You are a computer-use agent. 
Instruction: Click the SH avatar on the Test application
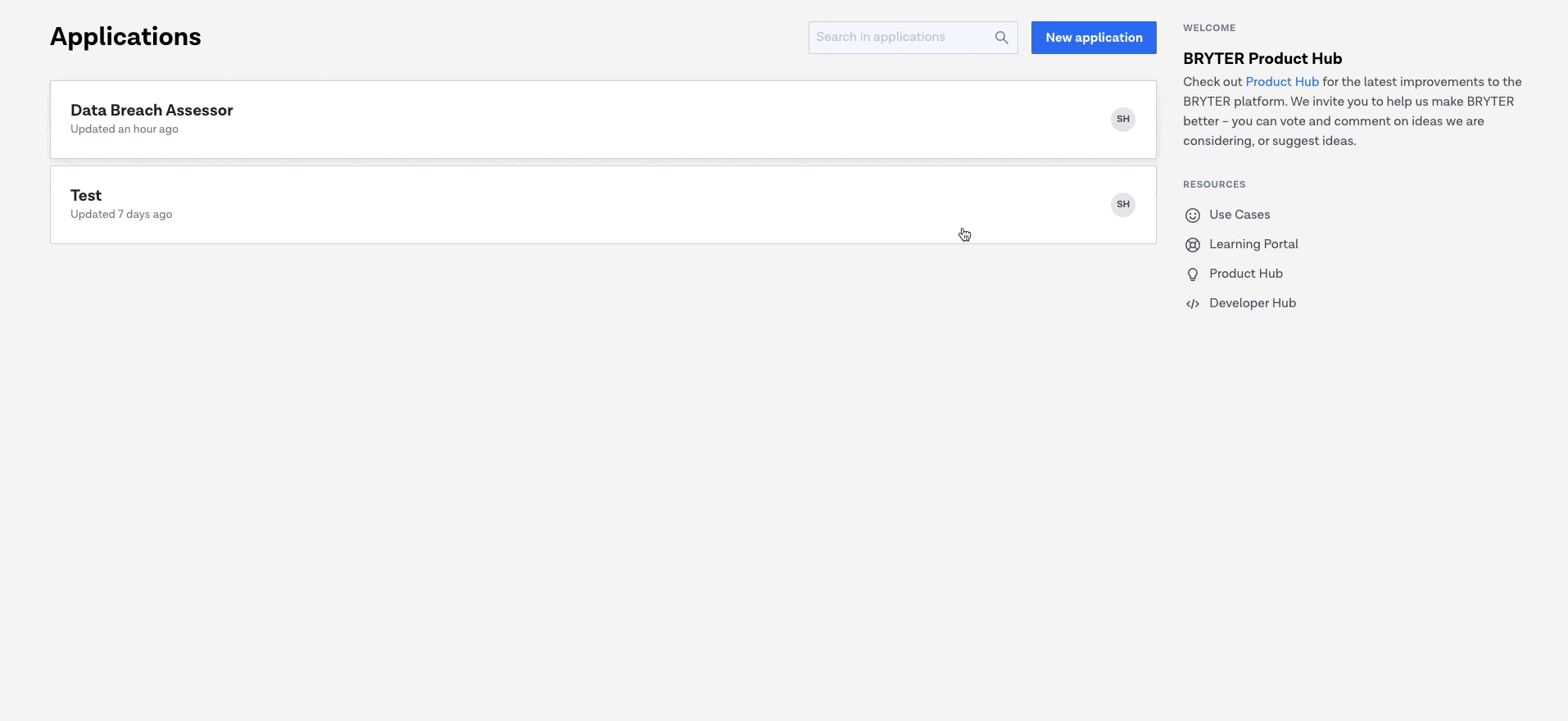1122,205
